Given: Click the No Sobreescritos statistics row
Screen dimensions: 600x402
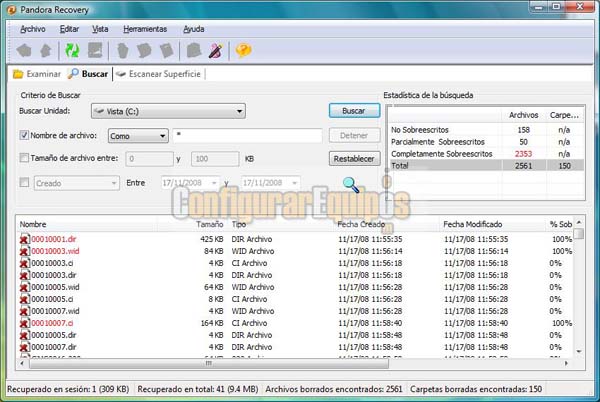Looking at the screenshot, I should coord(486,130).
